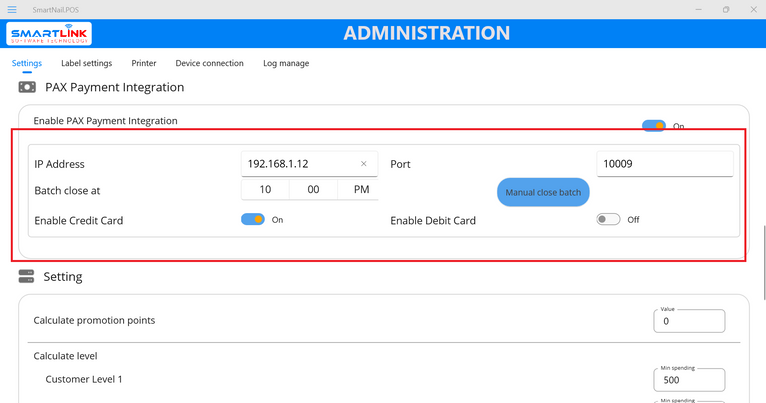Enable the Debit Card toggle
This screenshot has width=766, height=403.
(608, 219)
